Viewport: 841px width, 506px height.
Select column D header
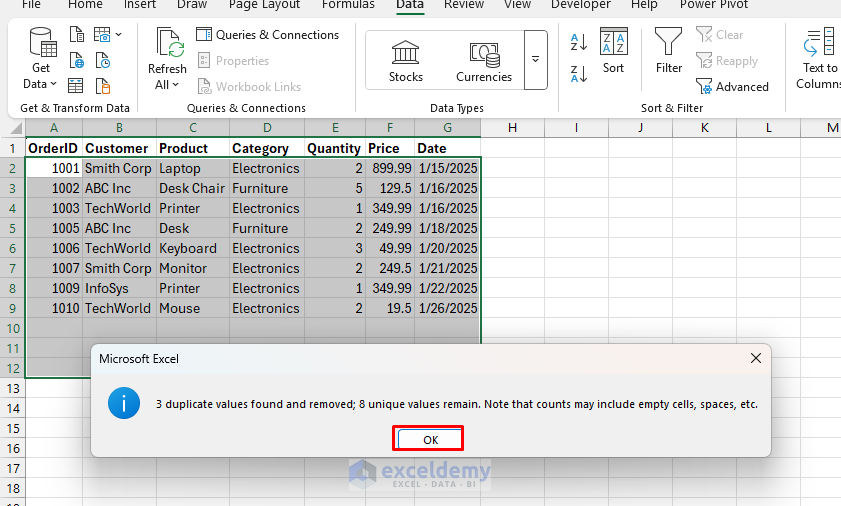pos(267,128)
